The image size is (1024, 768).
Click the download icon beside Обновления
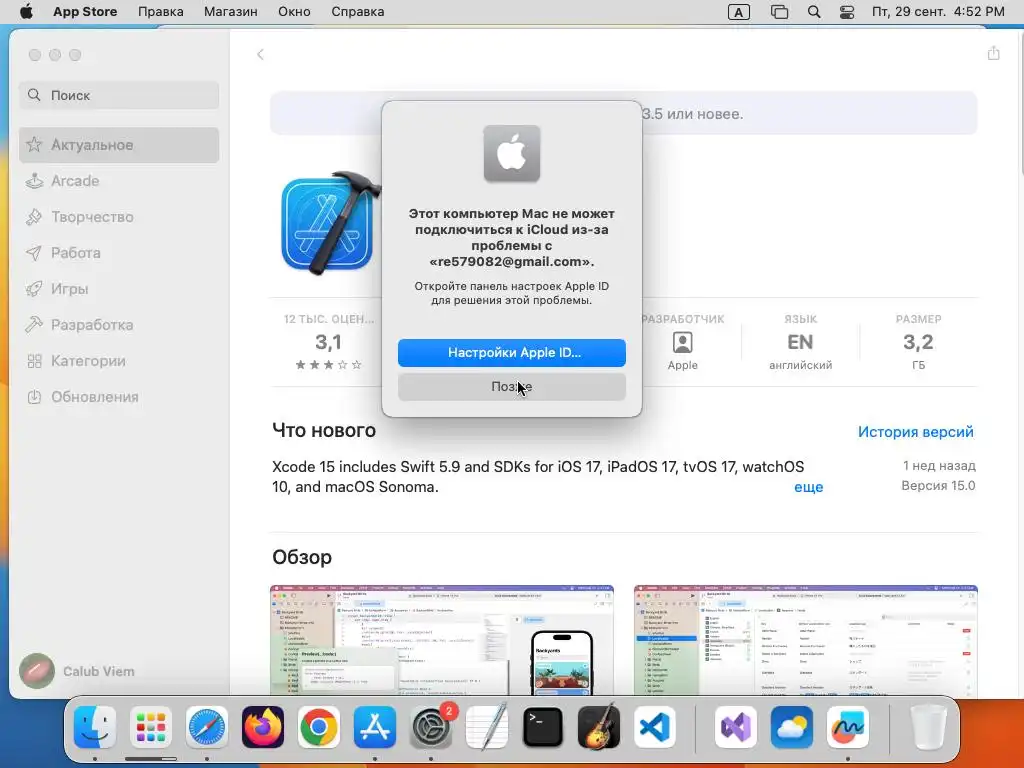[x=34, y=396]
